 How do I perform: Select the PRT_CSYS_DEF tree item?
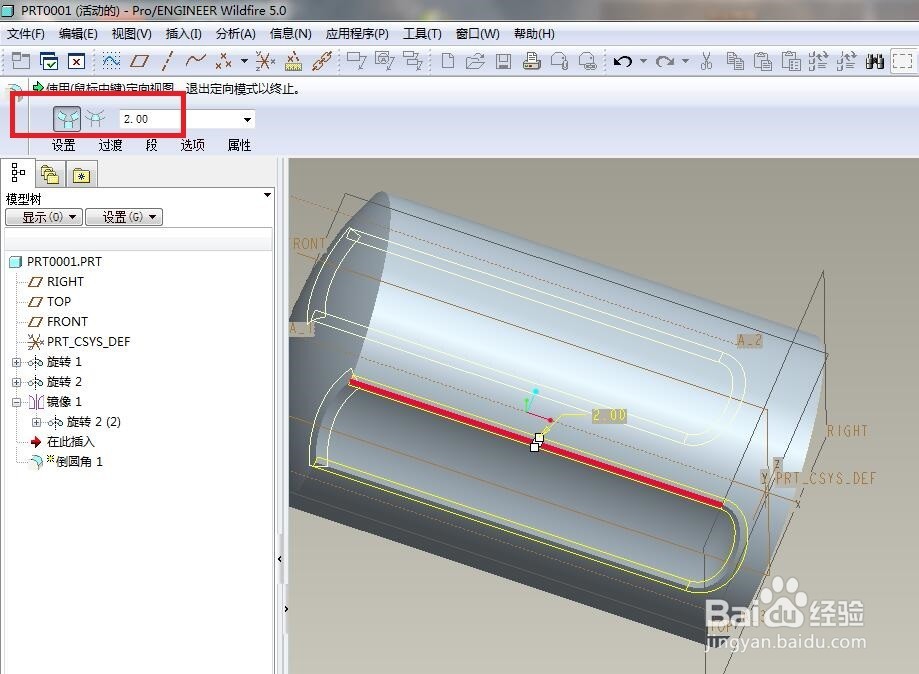[79, 341]
